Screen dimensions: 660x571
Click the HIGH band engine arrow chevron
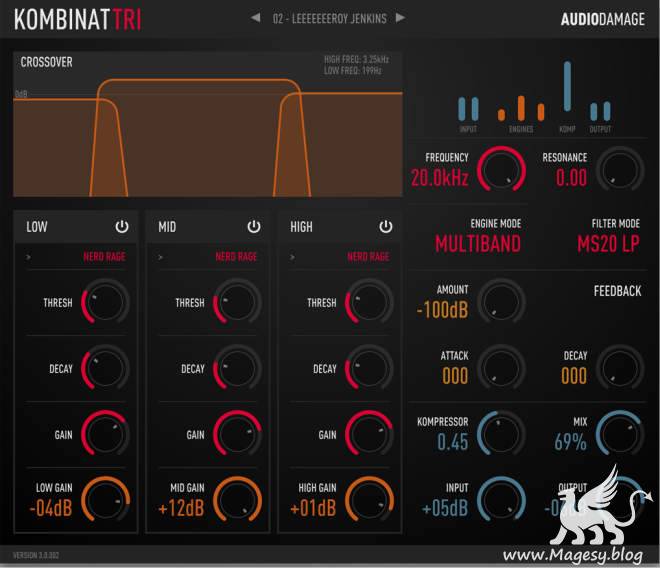tap(292, 257)
